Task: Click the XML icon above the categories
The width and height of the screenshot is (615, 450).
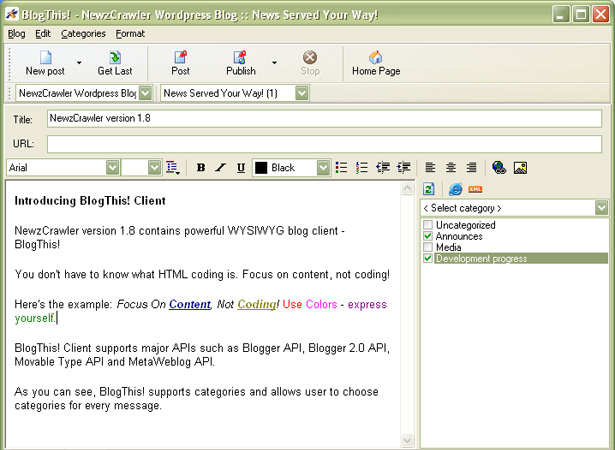Action: pos(475,189)
